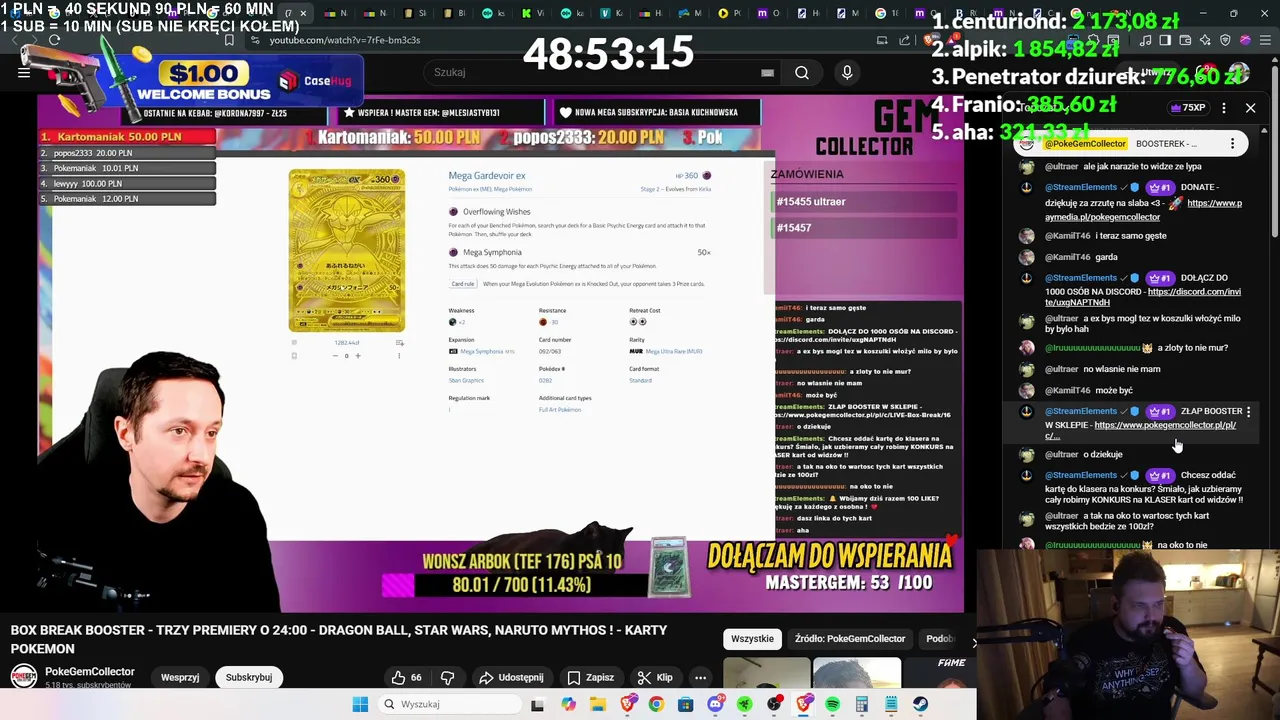Click the Subskrybuj button

(x=249, y=677)
